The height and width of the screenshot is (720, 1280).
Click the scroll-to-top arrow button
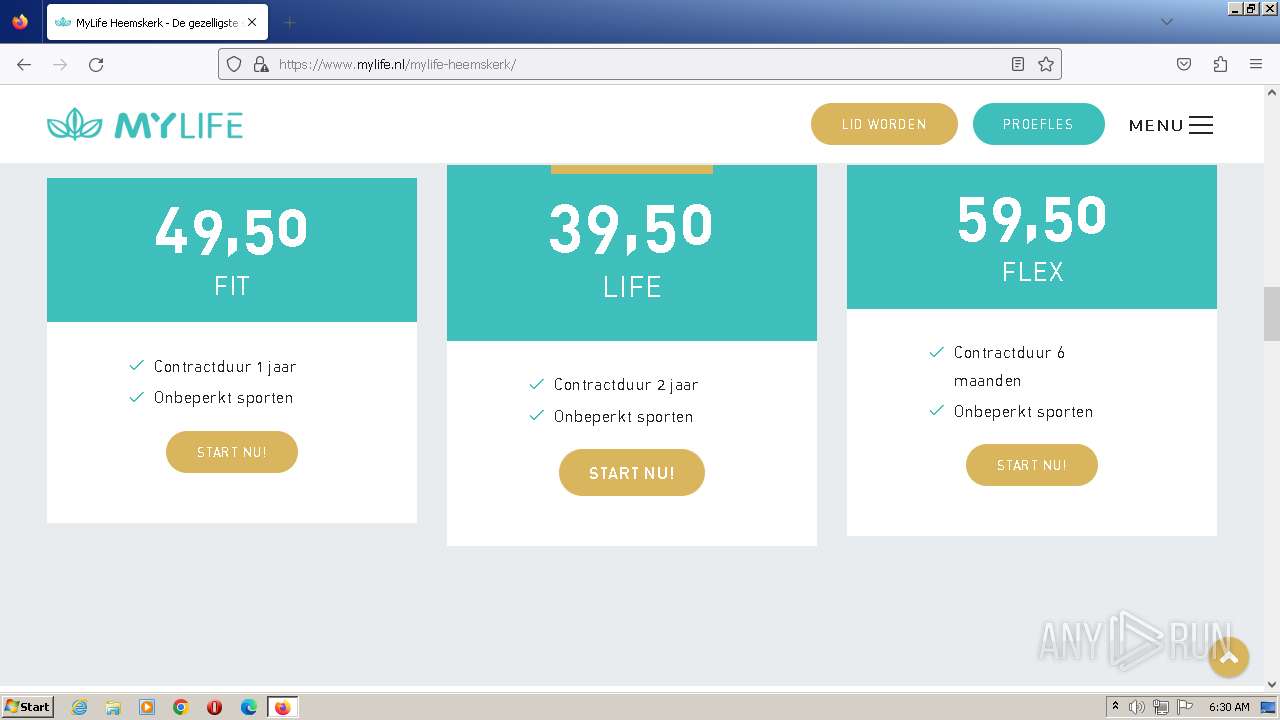[1229, 657]
